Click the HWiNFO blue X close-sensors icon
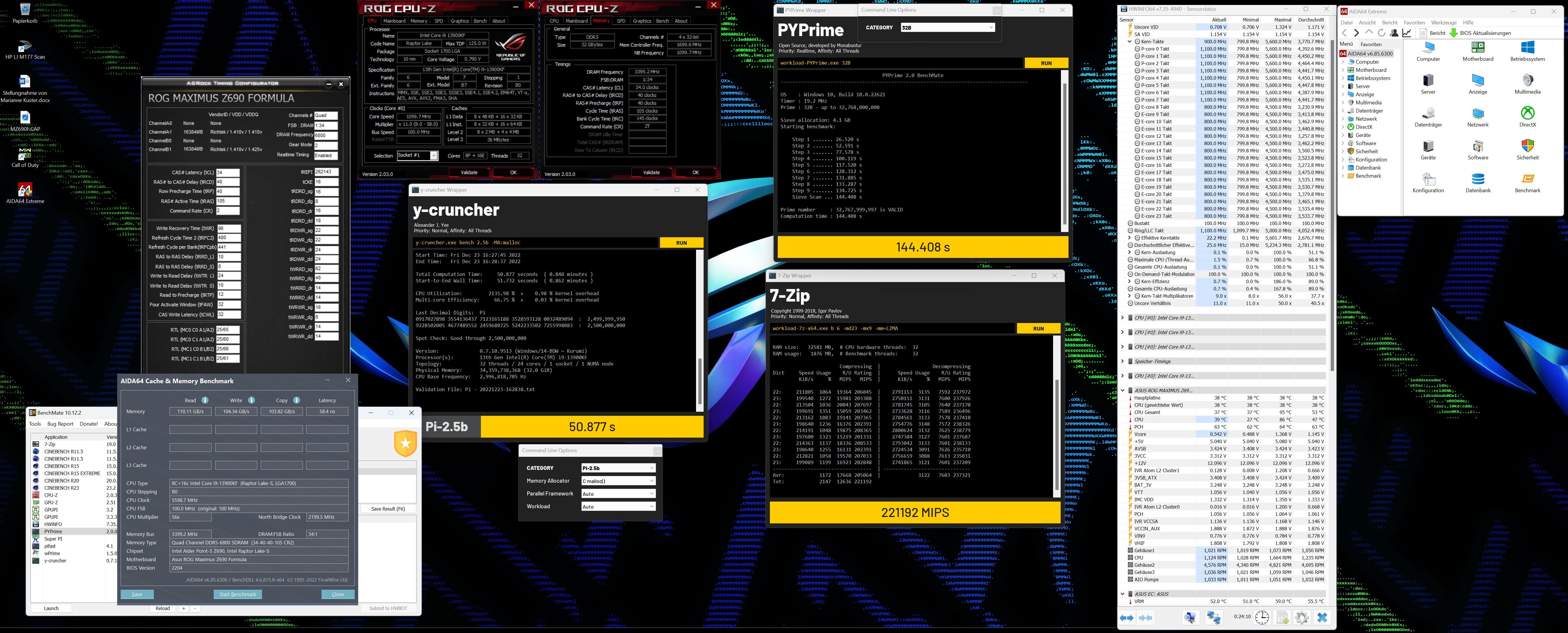The height and width of the screenshot is (633, 1568). click(1321, 618)
